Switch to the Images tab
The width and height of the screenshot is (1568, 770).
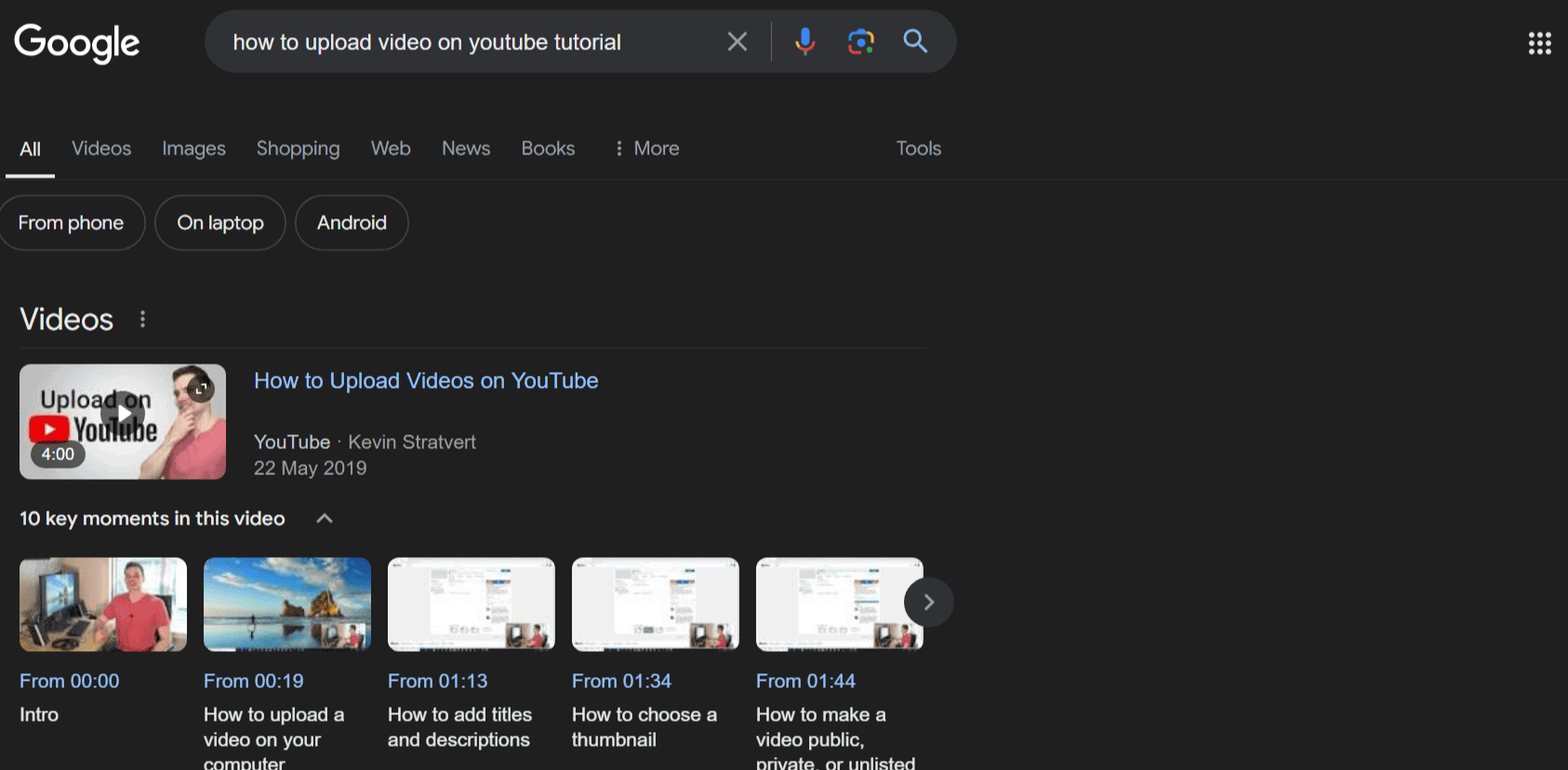(193, 149)
